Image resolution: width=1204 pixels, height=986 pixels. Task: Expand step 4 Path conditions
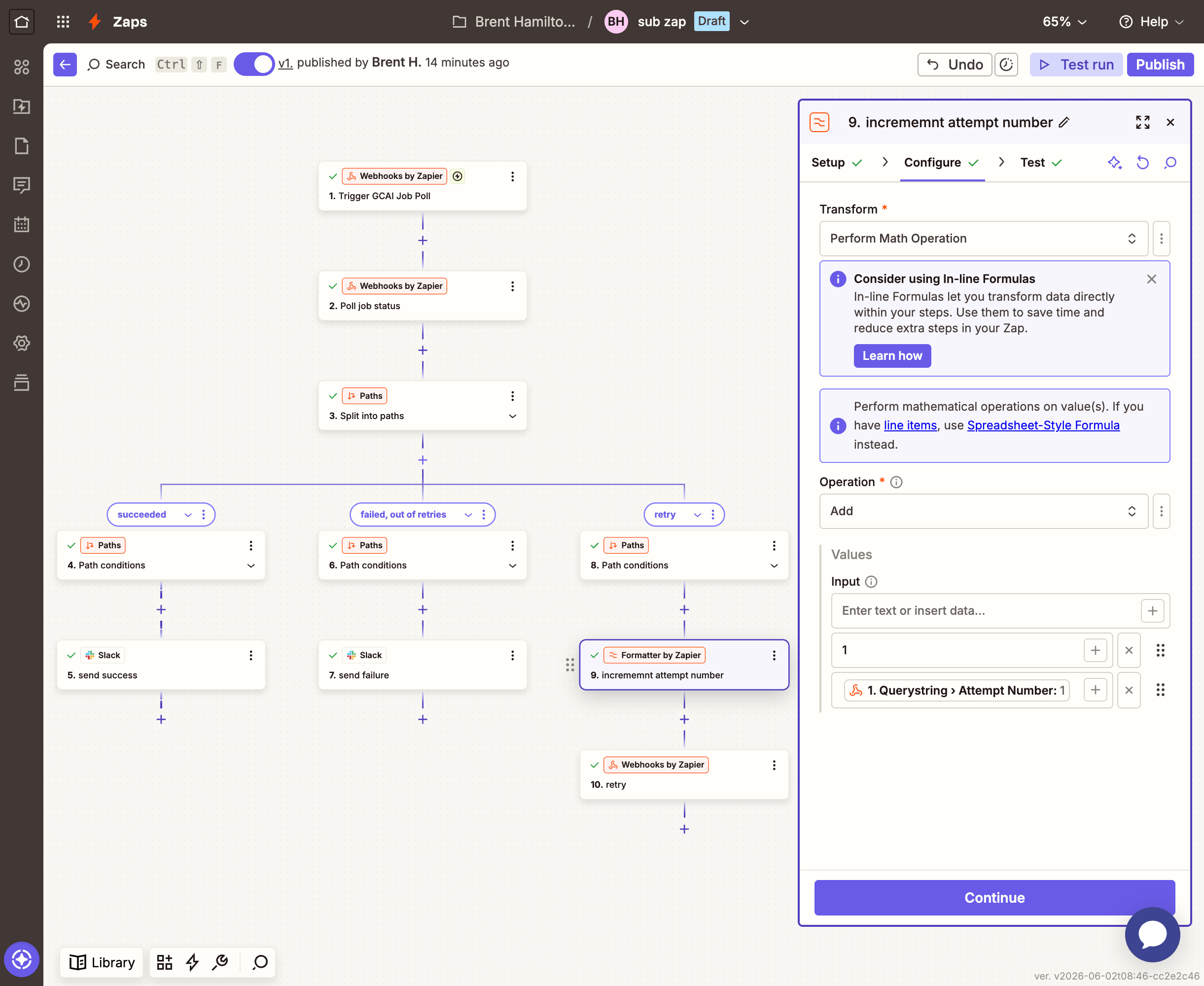tap(250, 565)
